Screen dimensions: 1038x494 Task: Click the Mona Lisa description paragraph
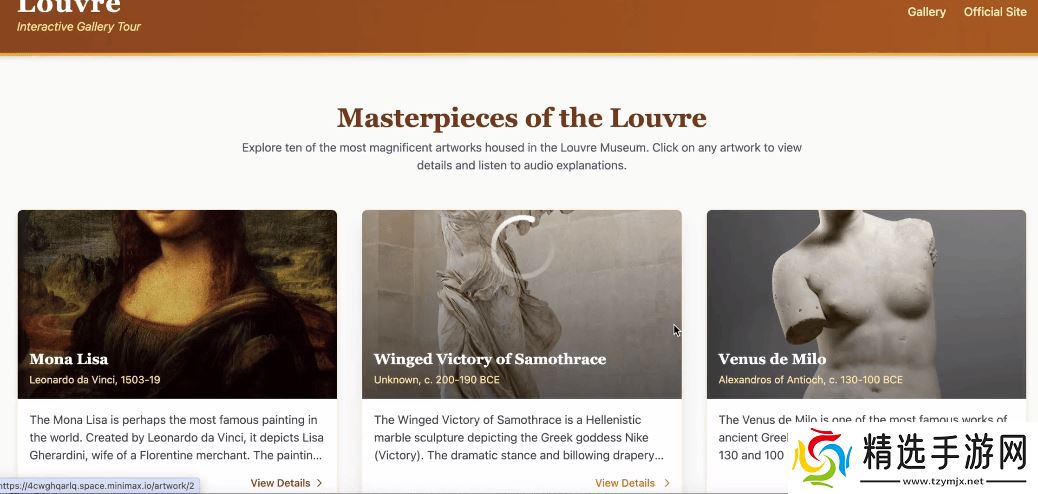(x=177, y=438)
